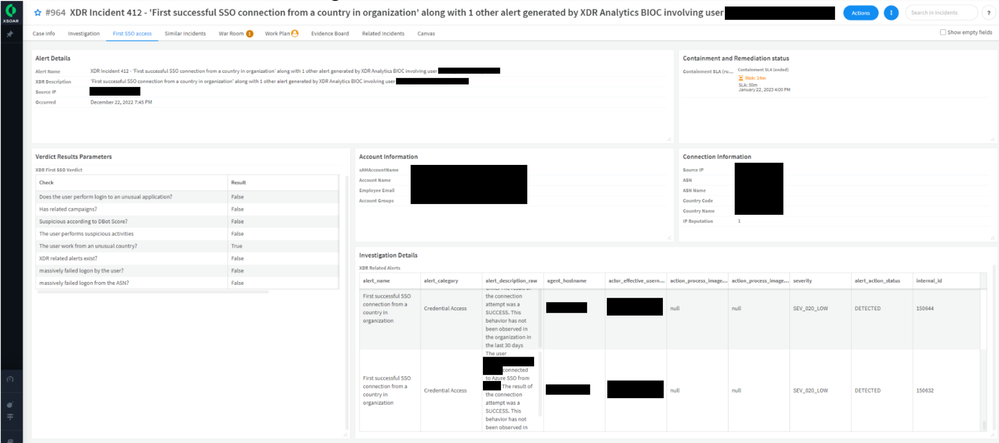Click the Verdict table horizontal scrollbar
Viewport: 999px width, 443px height.
point(153,292)
